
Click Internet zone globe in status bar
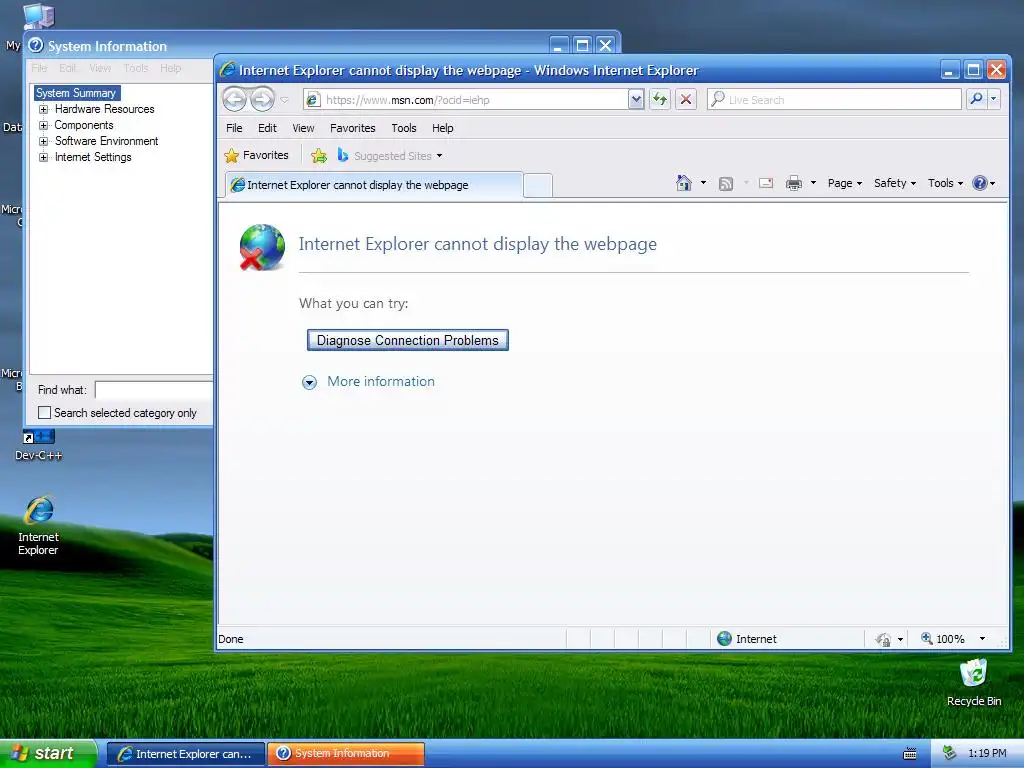coord(724,639)
